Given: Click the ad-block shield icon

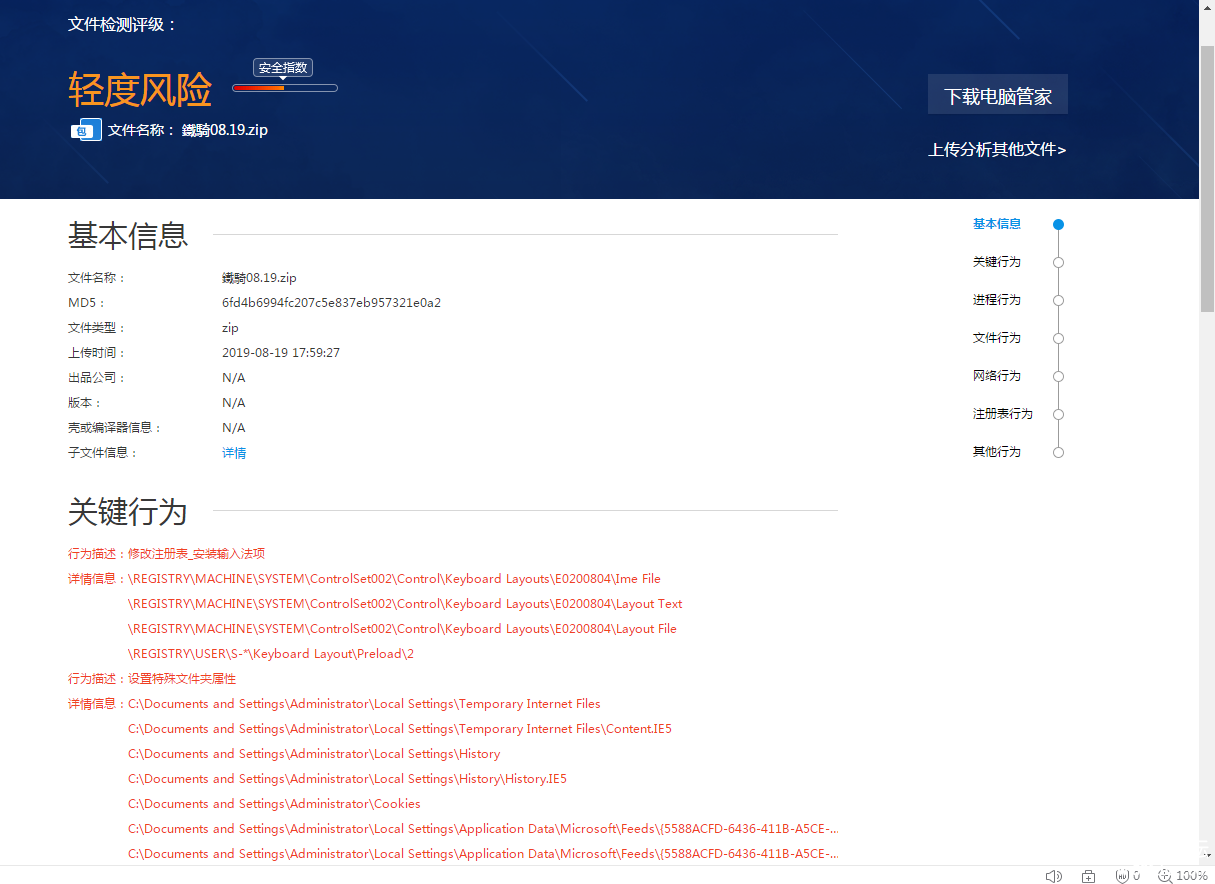Looking at the screenshot, I should 1124,876.
